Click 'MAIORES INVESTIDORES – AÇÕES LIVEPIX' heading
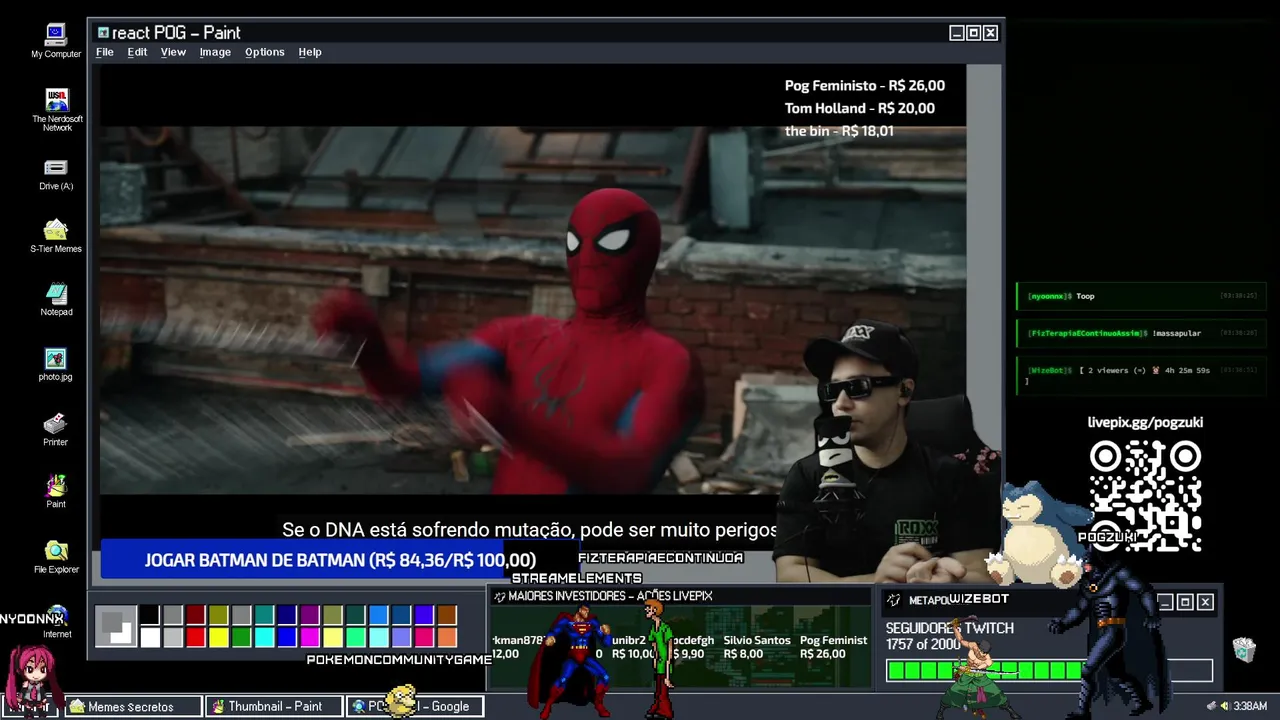The image size is (1280, 720). click(x=610, y=596)
